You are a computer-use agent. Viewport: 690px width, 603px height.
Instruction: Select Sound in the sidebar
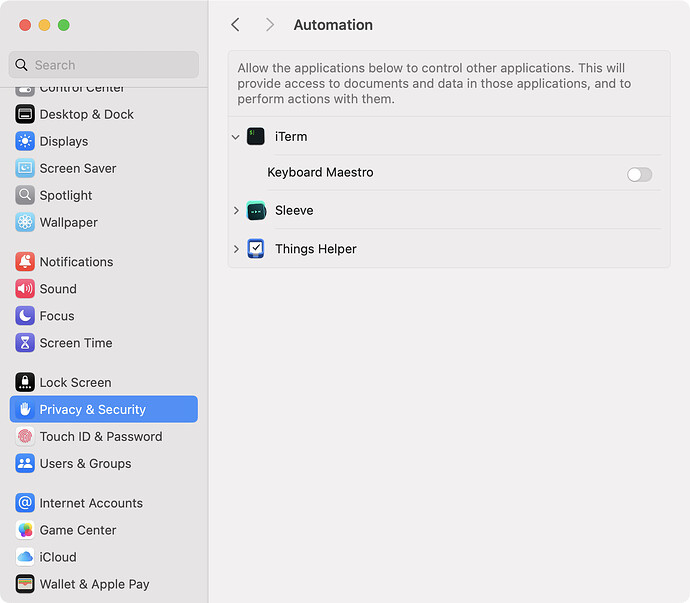[x=58, y=289]
